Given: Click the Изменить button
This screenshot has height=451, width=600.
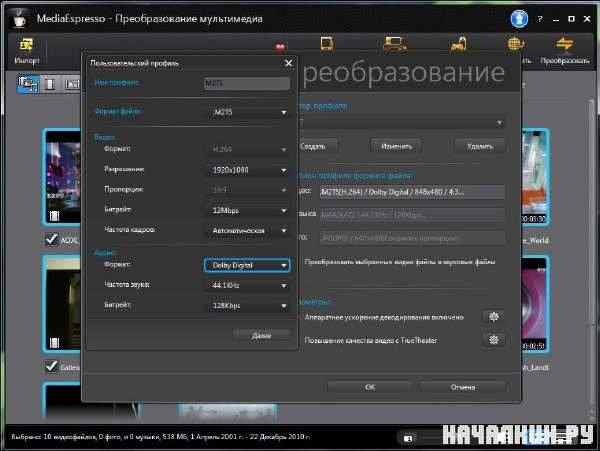Looking at the screenshot, I should coord(396,146).
